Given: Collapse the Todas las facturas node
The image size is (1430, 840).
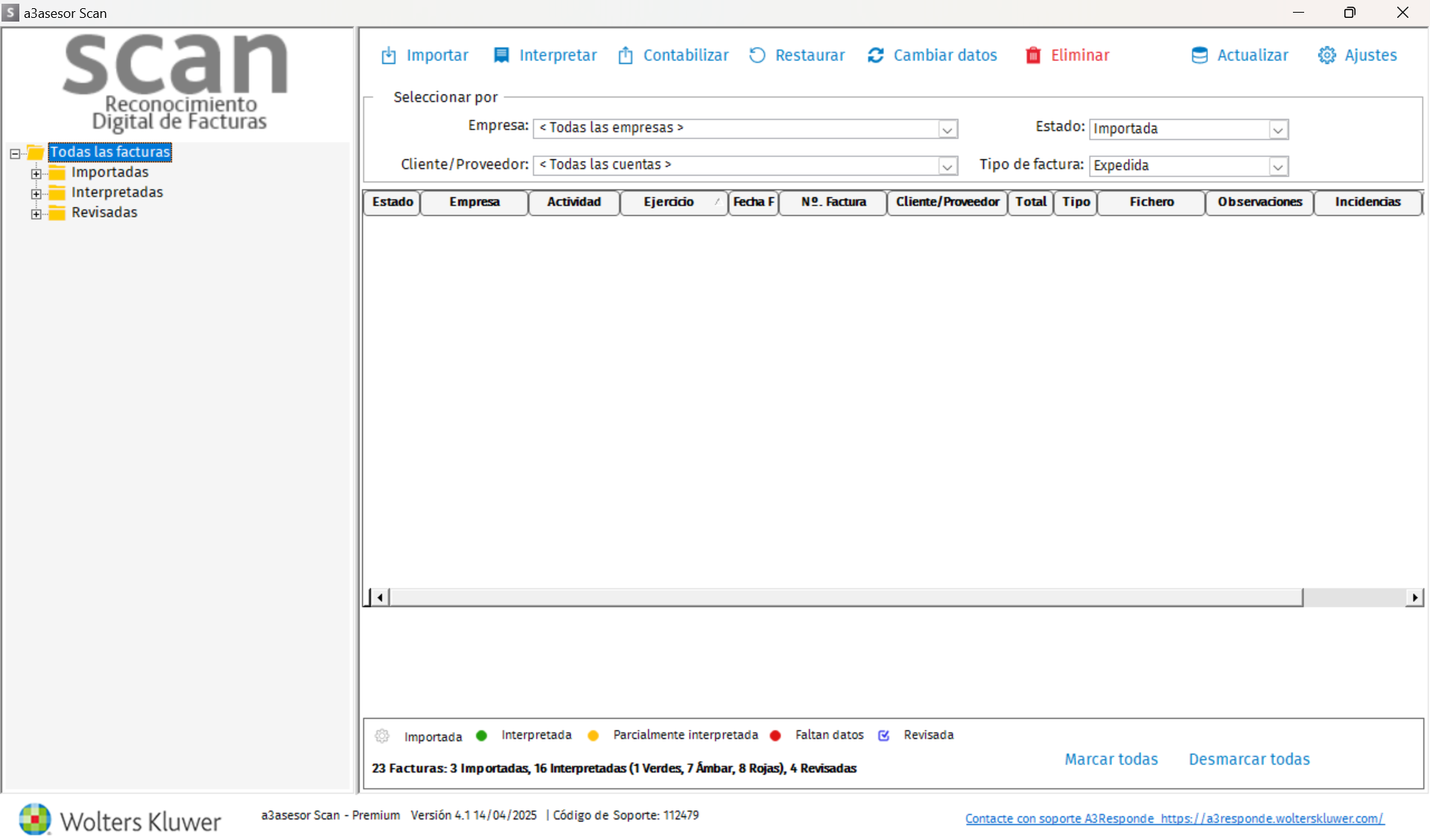Looking at the screenshot, I should [15, 153].
